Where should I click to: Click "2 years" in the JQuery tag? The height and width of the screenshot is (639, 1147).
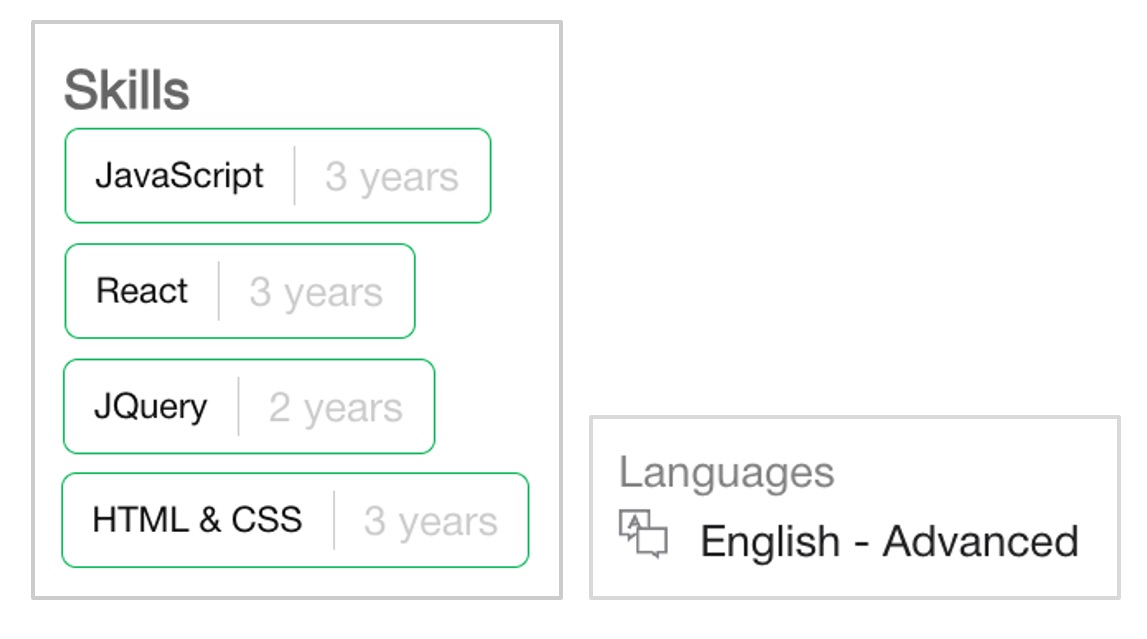(x=336, y=408)
